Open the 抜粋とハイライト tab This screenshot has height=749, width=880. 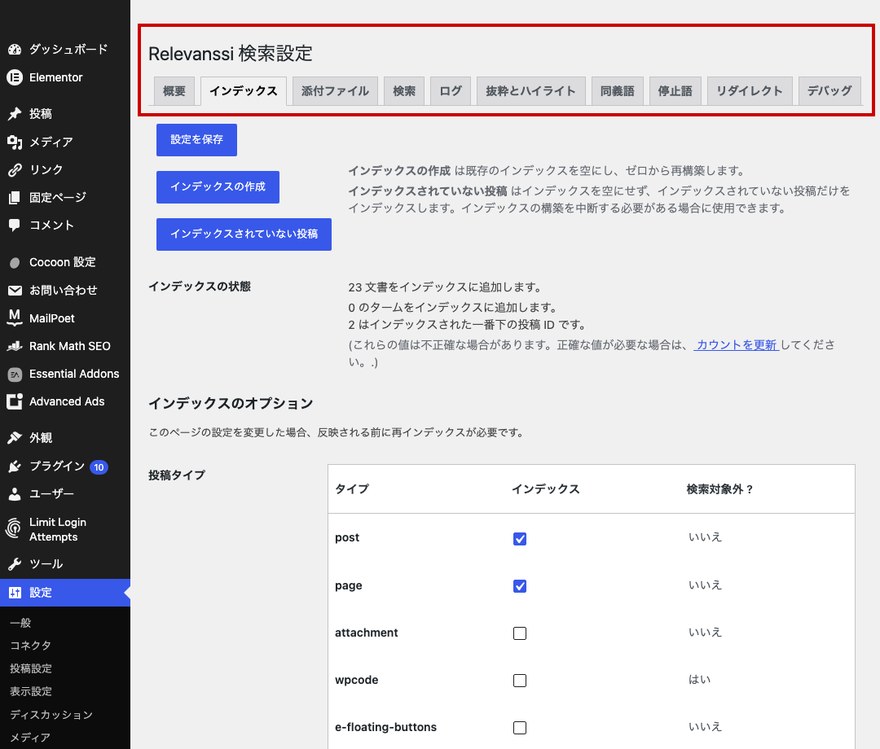tap(531, 91)
